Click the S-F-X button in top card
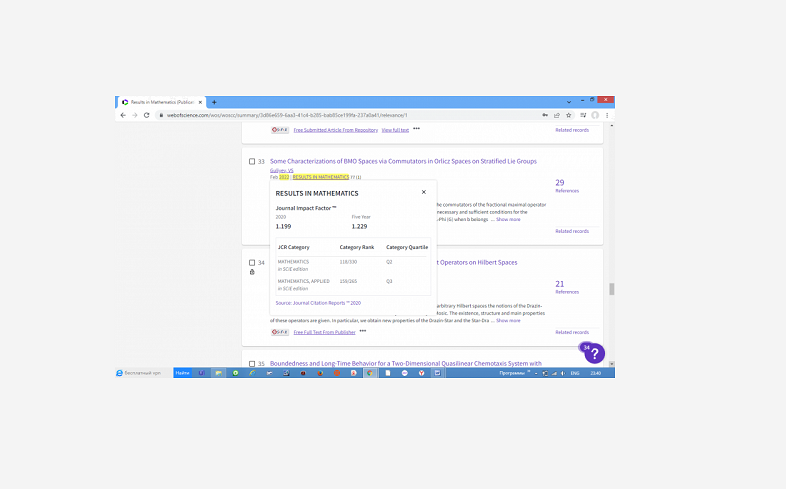 point(280,130)
